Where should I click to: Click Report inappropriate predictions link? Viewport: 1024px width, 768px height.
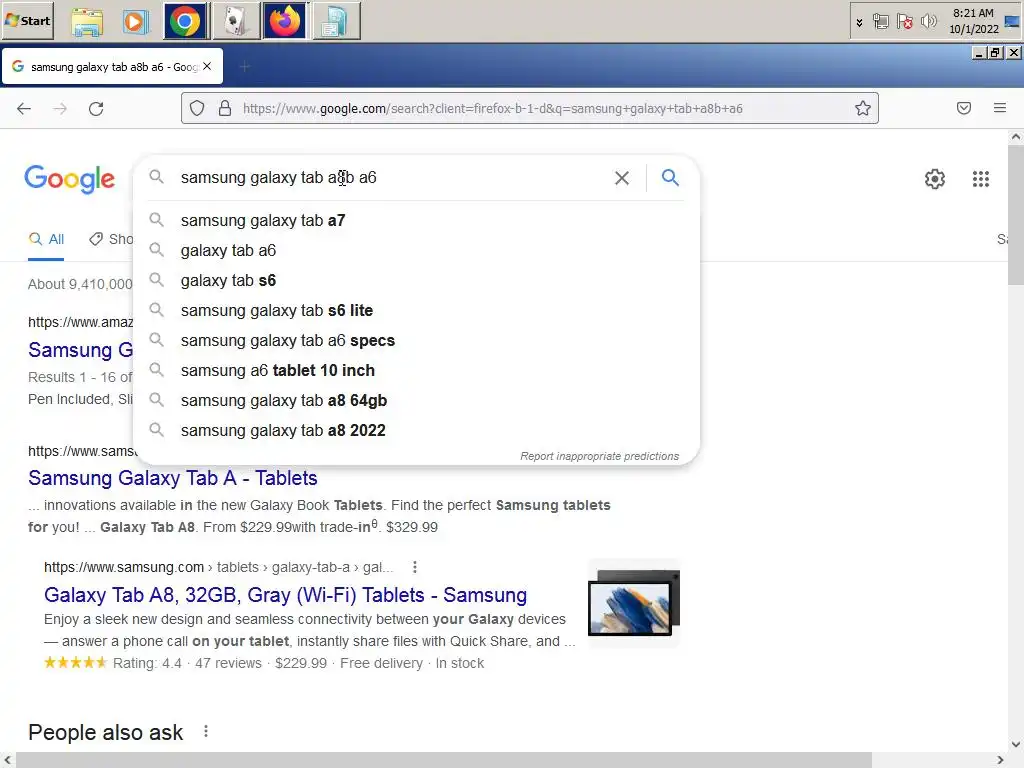pyautogui.click(x=600, y=456)
